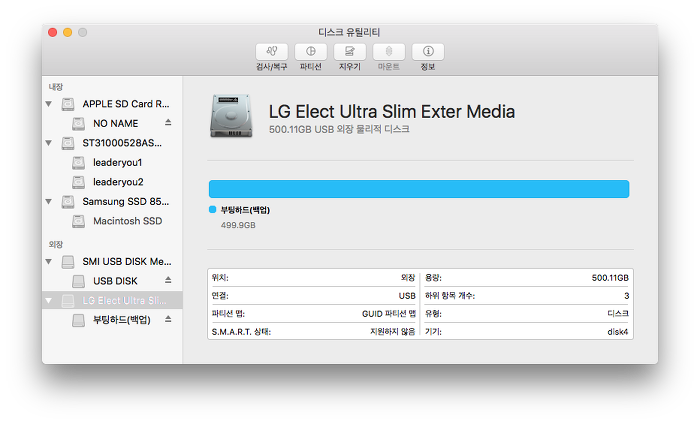Screen dimensions: 700x424
Task: Click the disk4 device value
Action: (617, 332)
